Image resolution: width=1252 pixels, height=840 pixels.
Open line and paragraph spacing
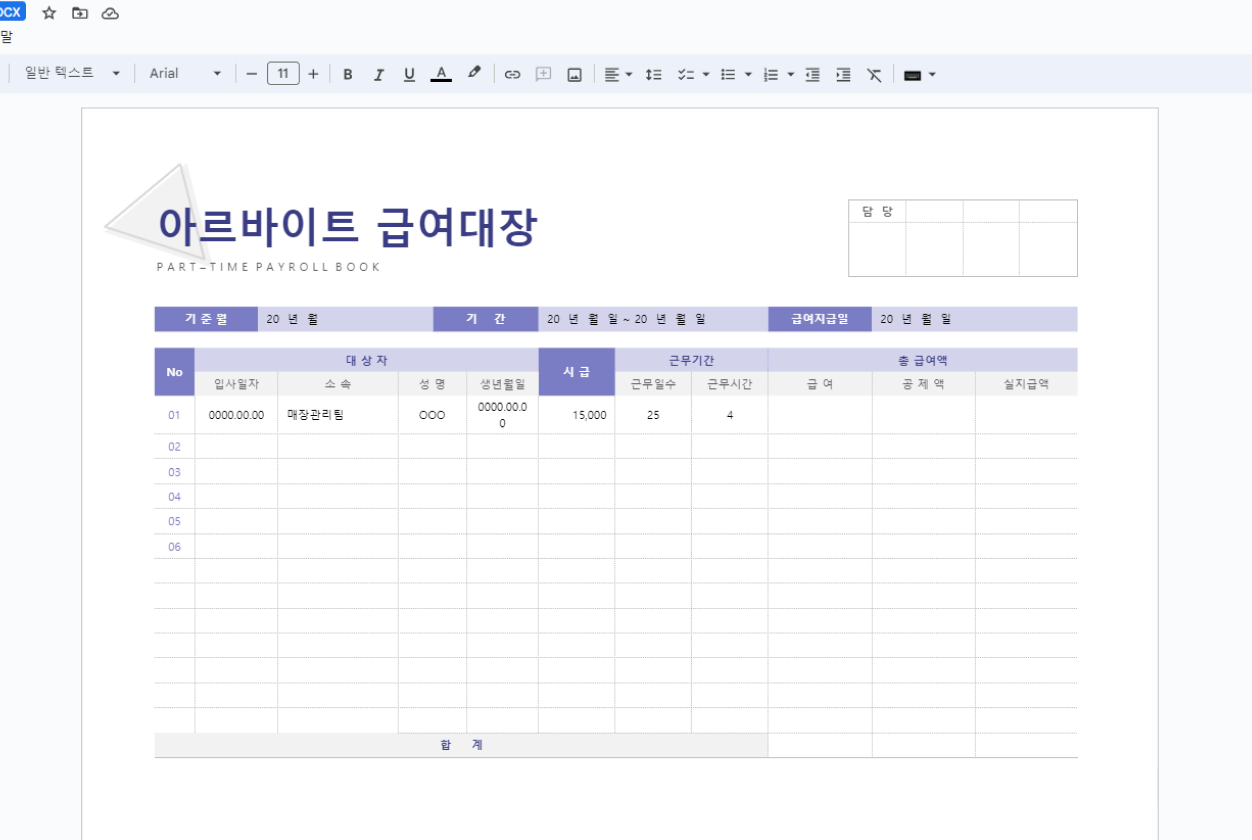click(x=653, y=74)
